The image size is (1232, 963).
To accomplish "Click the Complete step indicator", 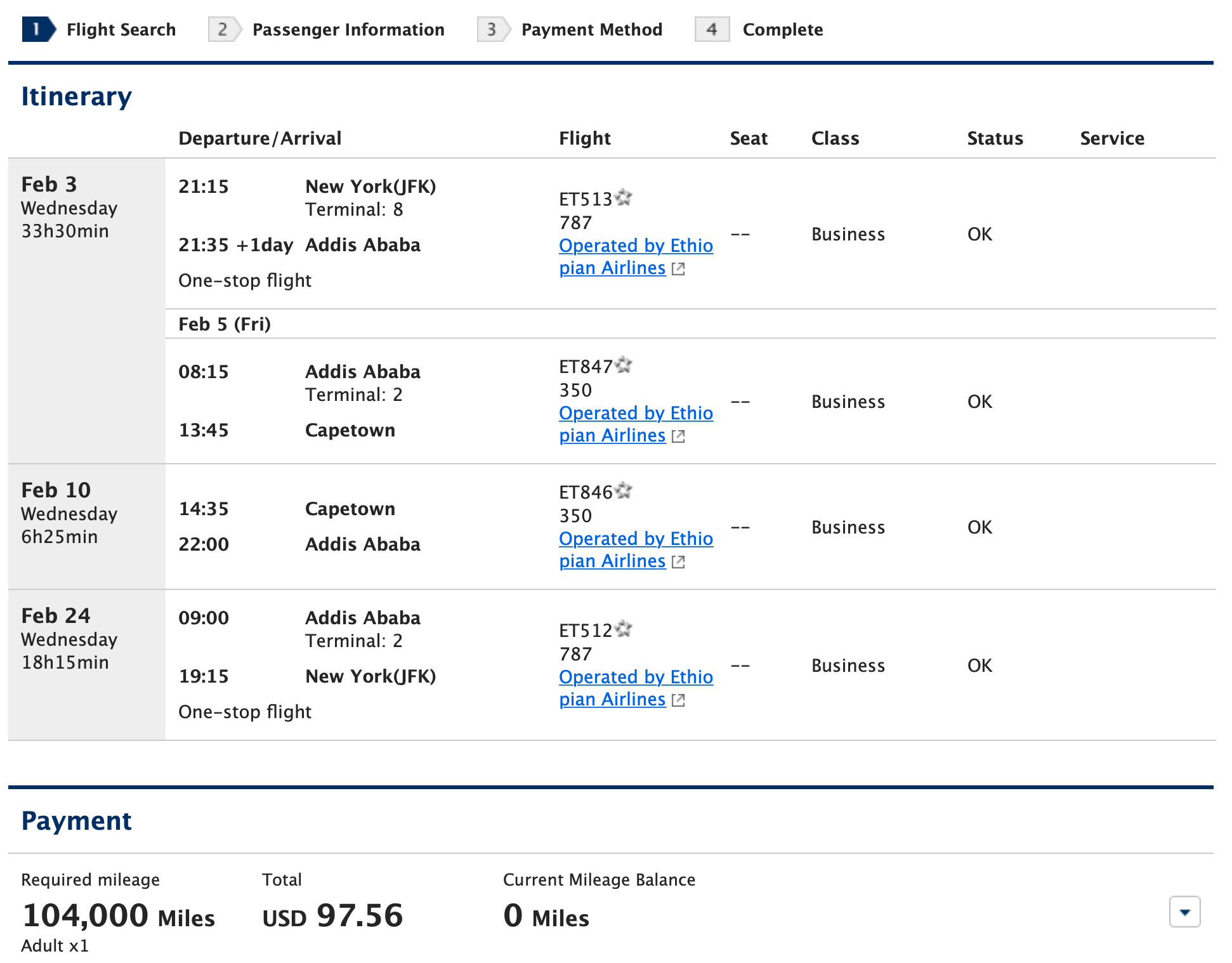I will point(783,29).
